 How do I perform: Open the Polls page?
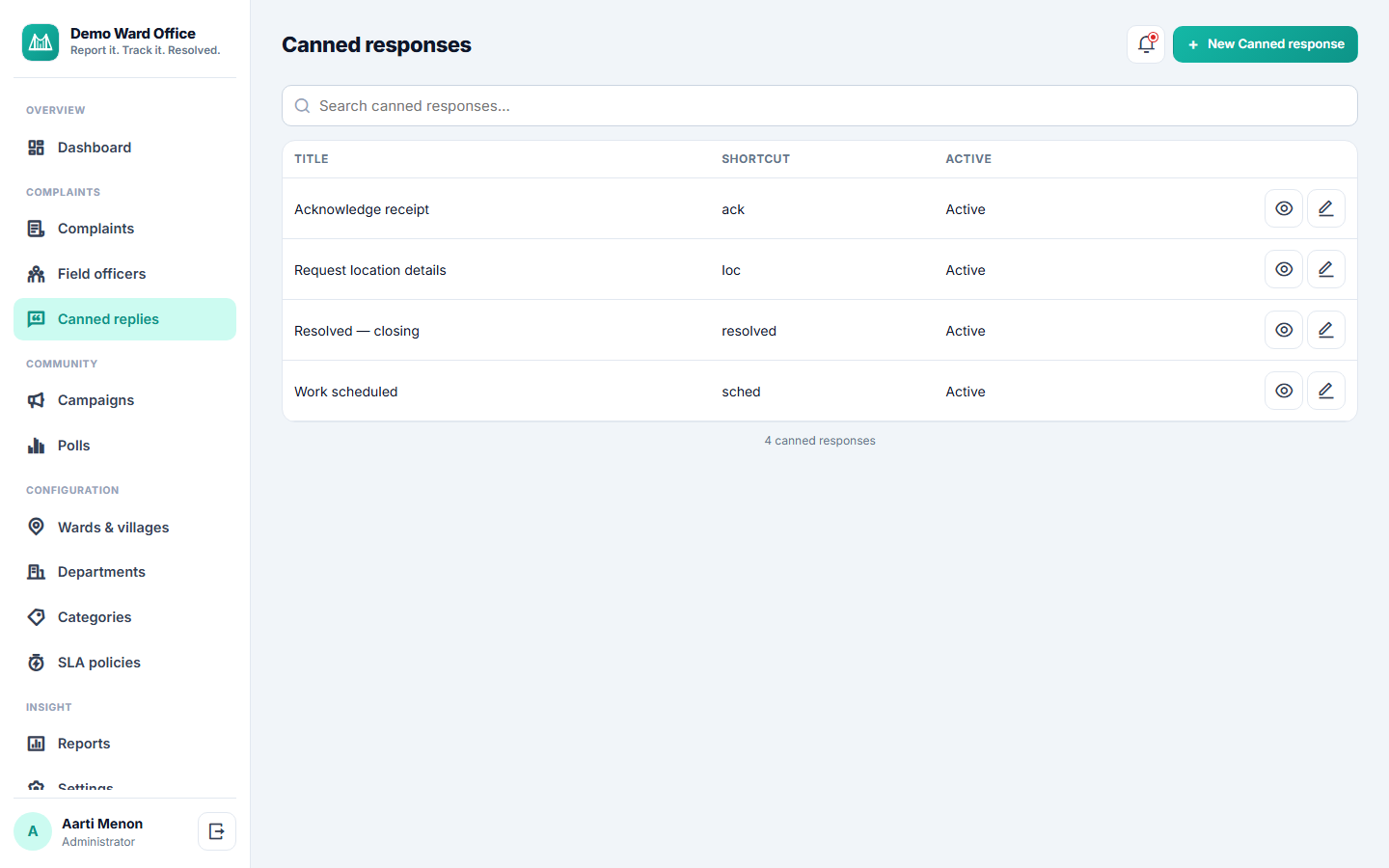[x=124, y=446]
